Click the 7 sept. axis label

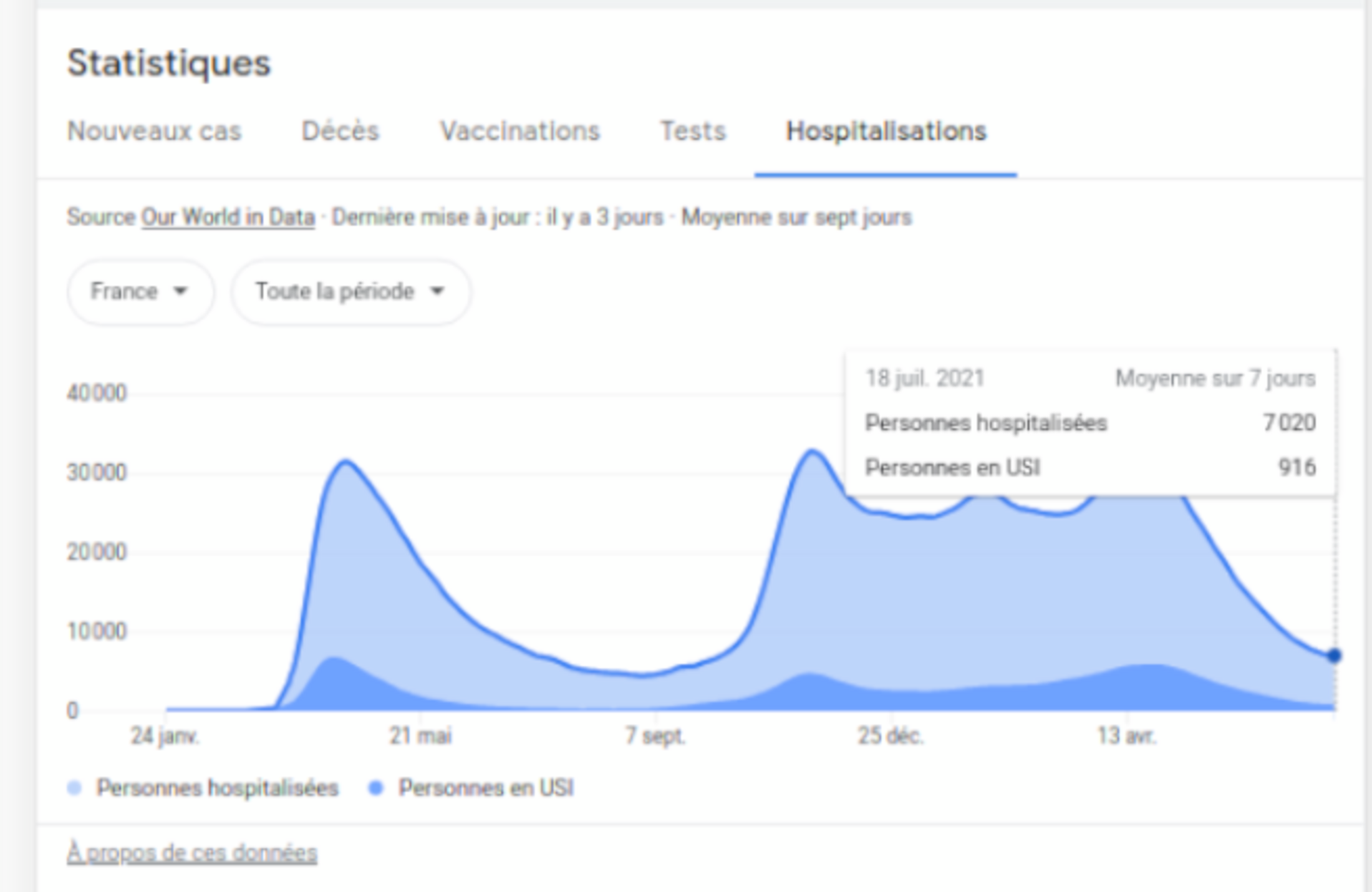[x=655, y=736]
